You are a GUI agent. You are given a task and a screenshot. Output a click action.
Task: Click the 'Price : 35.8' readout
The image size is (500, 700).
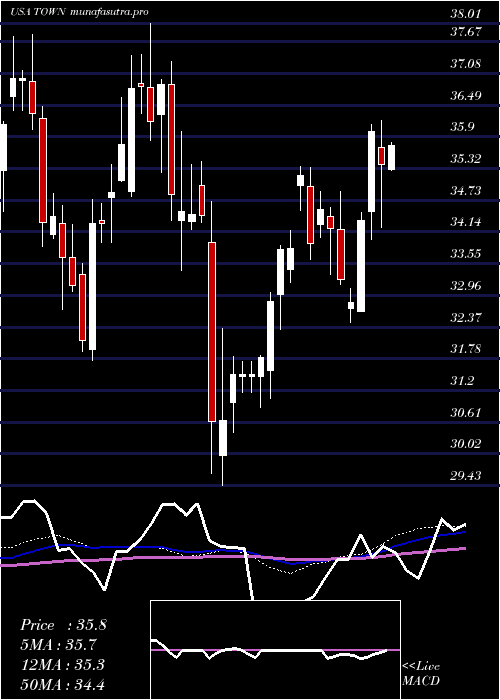[63, 625]
